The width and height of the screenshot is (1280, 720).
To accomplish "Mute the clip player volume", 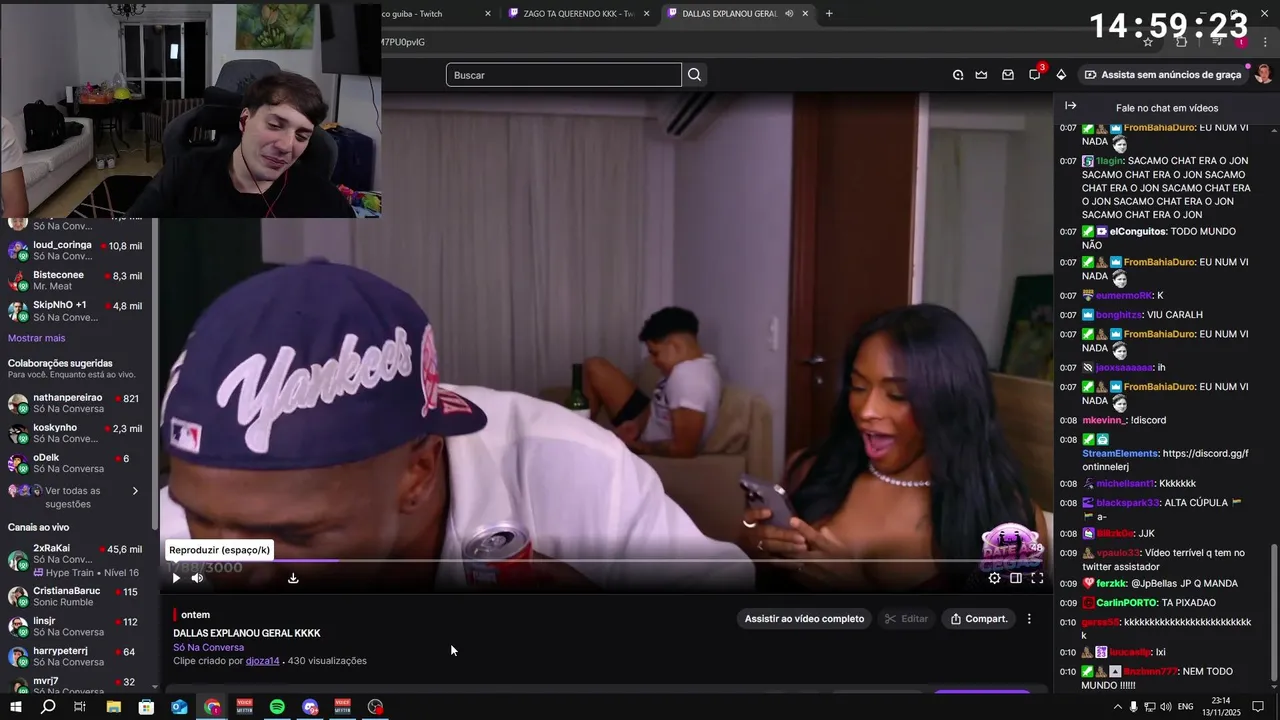I will [x=197, y=578].
